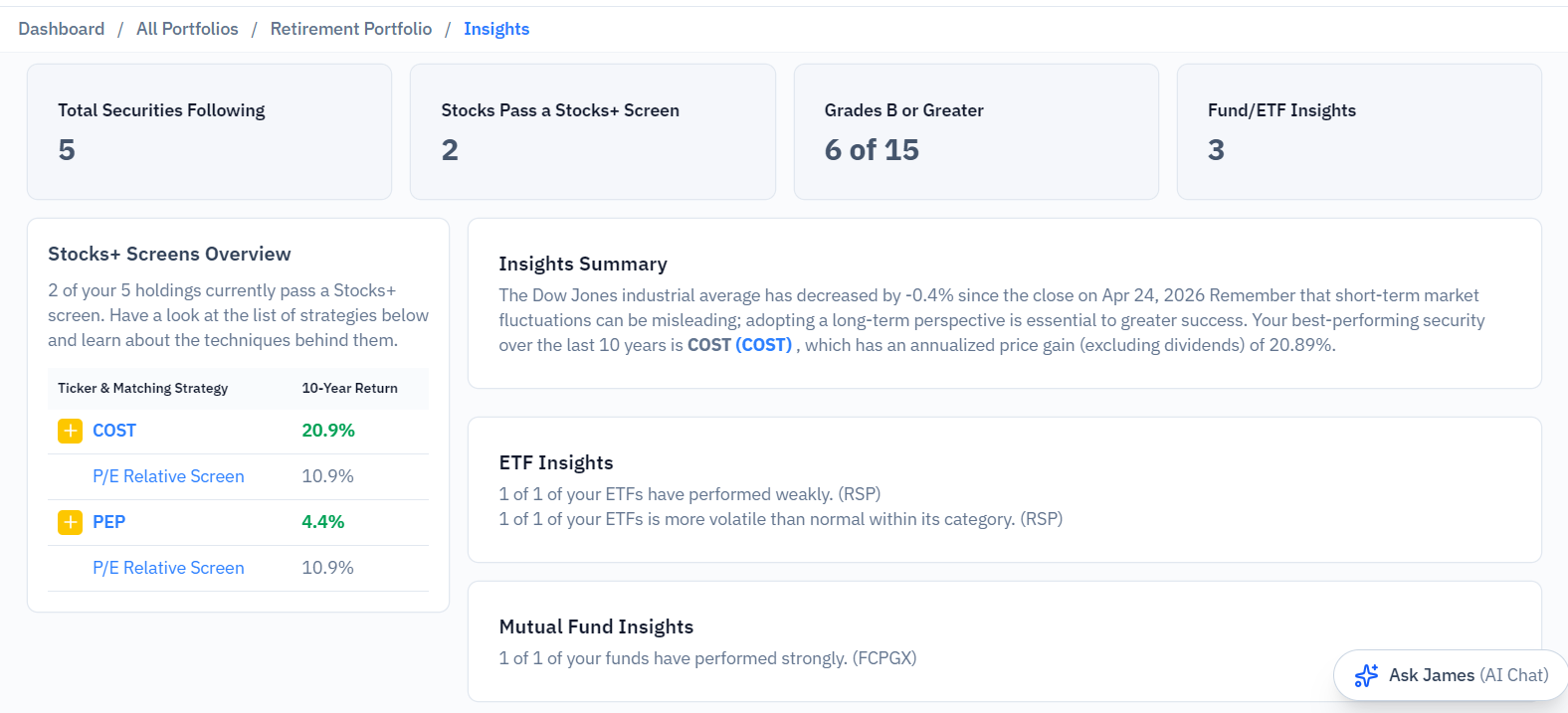Go to Dashboard breadcrumb
1568x713 pixels.
point(61,29)
